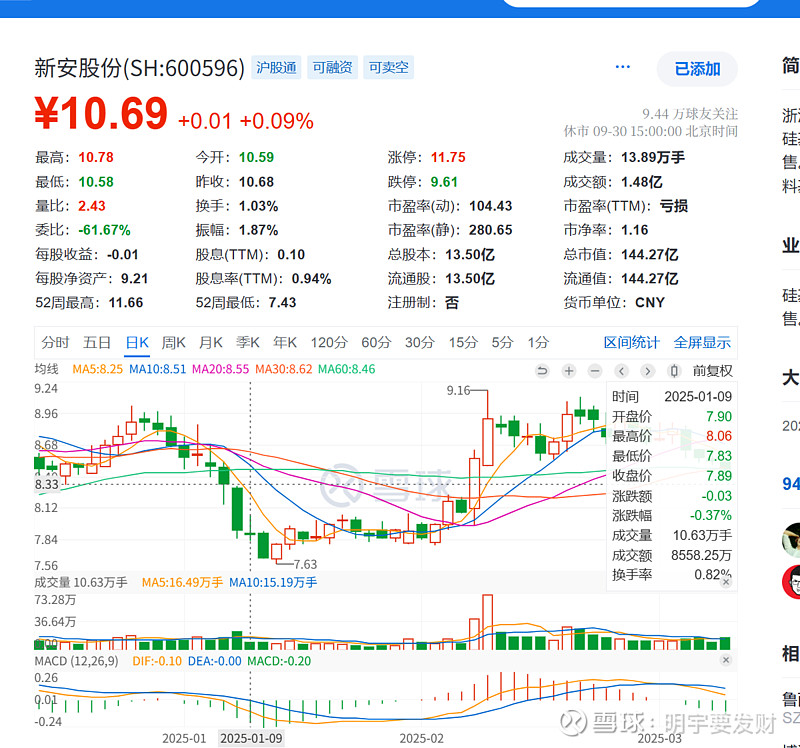The height and width of the screenshot is (748, 800).
Task: Click the candlestick style icon
Action: click(674, 371)
